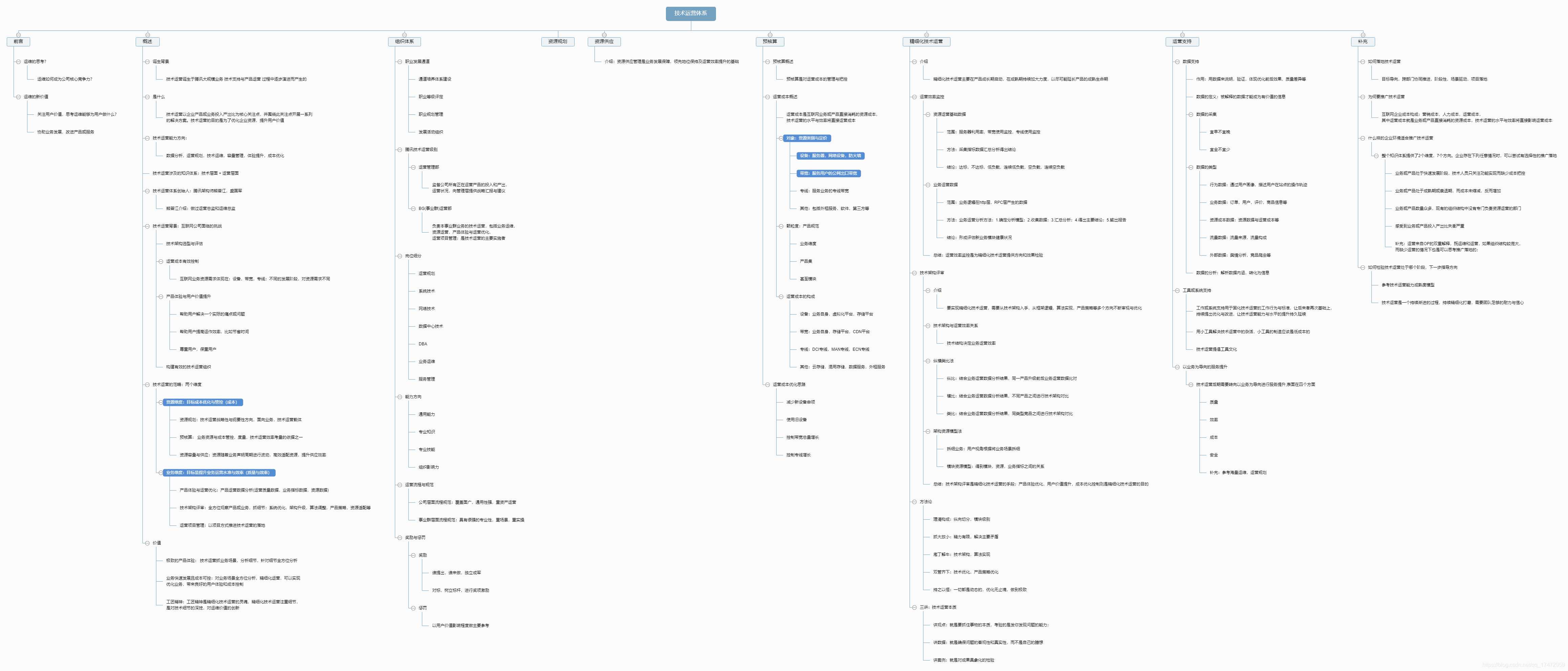Image resolution: width=1568 pixels, height=671 pixels.
Task: Collapse the 运维的思考? node
Action: [18, 62]
